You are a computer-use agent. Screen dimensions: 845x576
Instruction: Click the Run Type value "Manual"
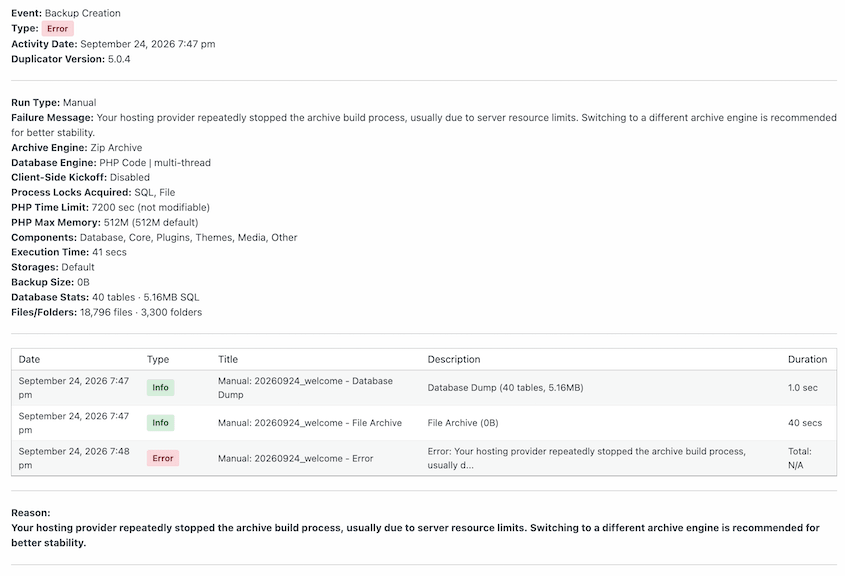(x=80, y=102)
